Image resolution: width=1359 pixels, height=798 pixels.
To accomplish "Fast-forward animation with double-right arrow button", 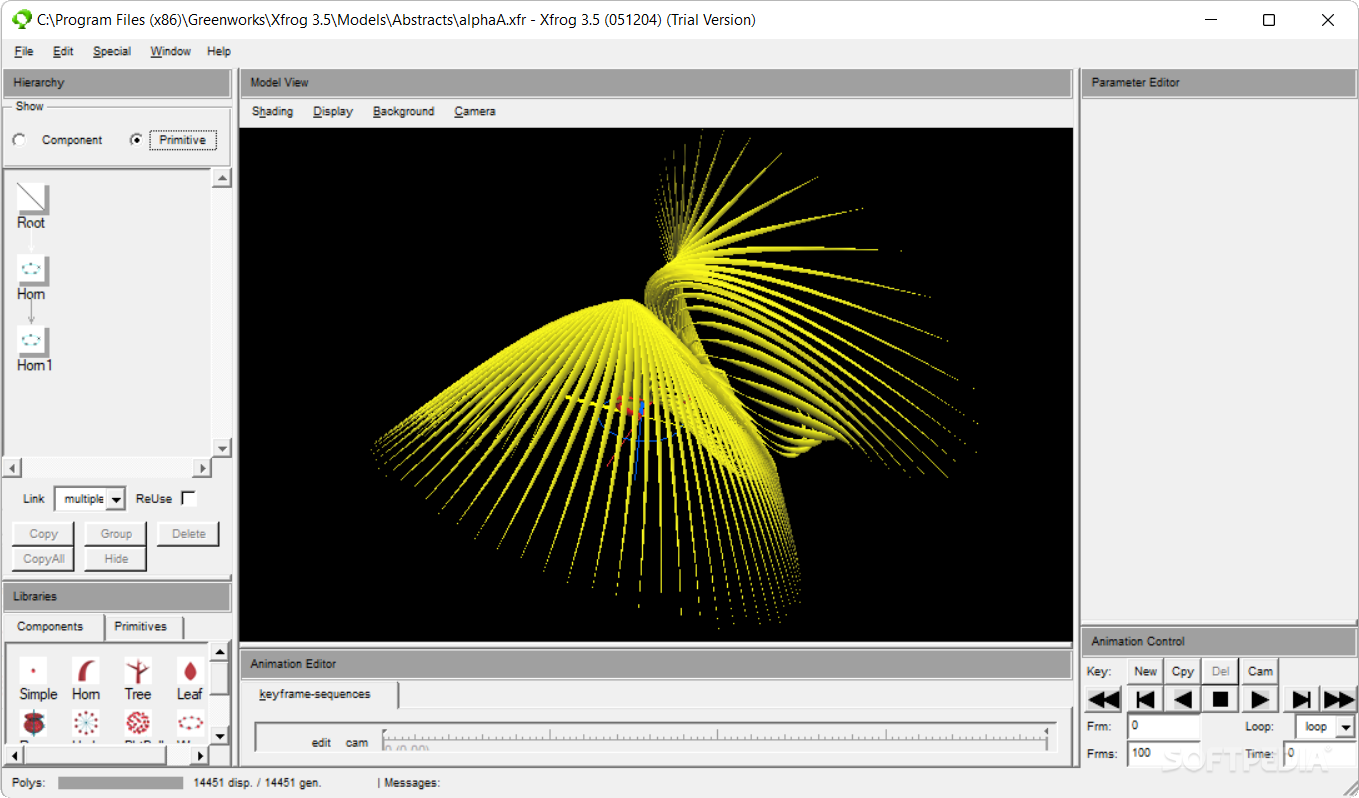I will click(x=1339, y=699).
